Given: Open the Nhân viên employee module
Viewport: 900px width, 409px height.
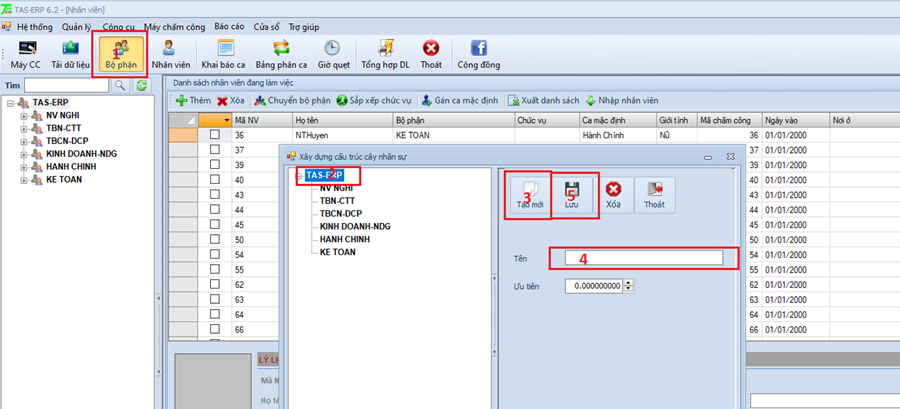Looking at the screenshot, I should click(x=169, y=54).
